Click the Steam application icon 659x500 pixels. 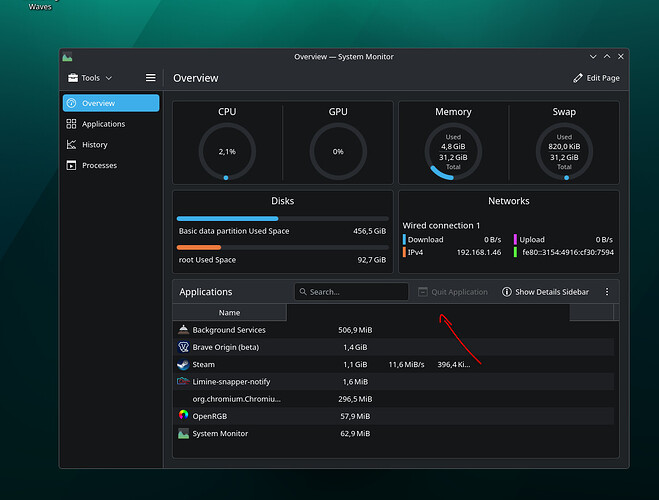pyautogui.click(x=183, y=365)
